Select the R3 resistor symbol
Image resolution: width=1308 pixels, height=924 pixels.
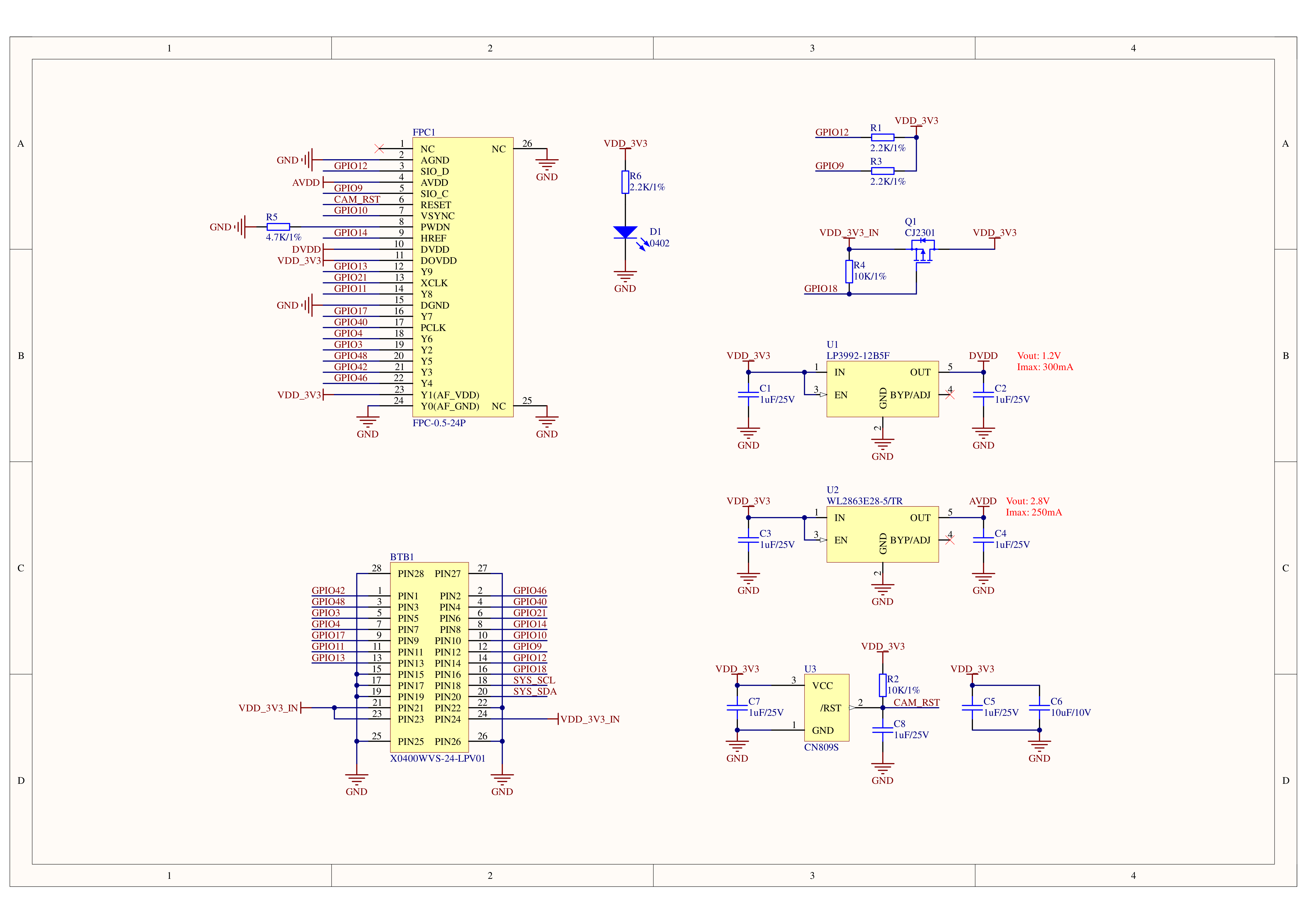[x=882, y=171]
